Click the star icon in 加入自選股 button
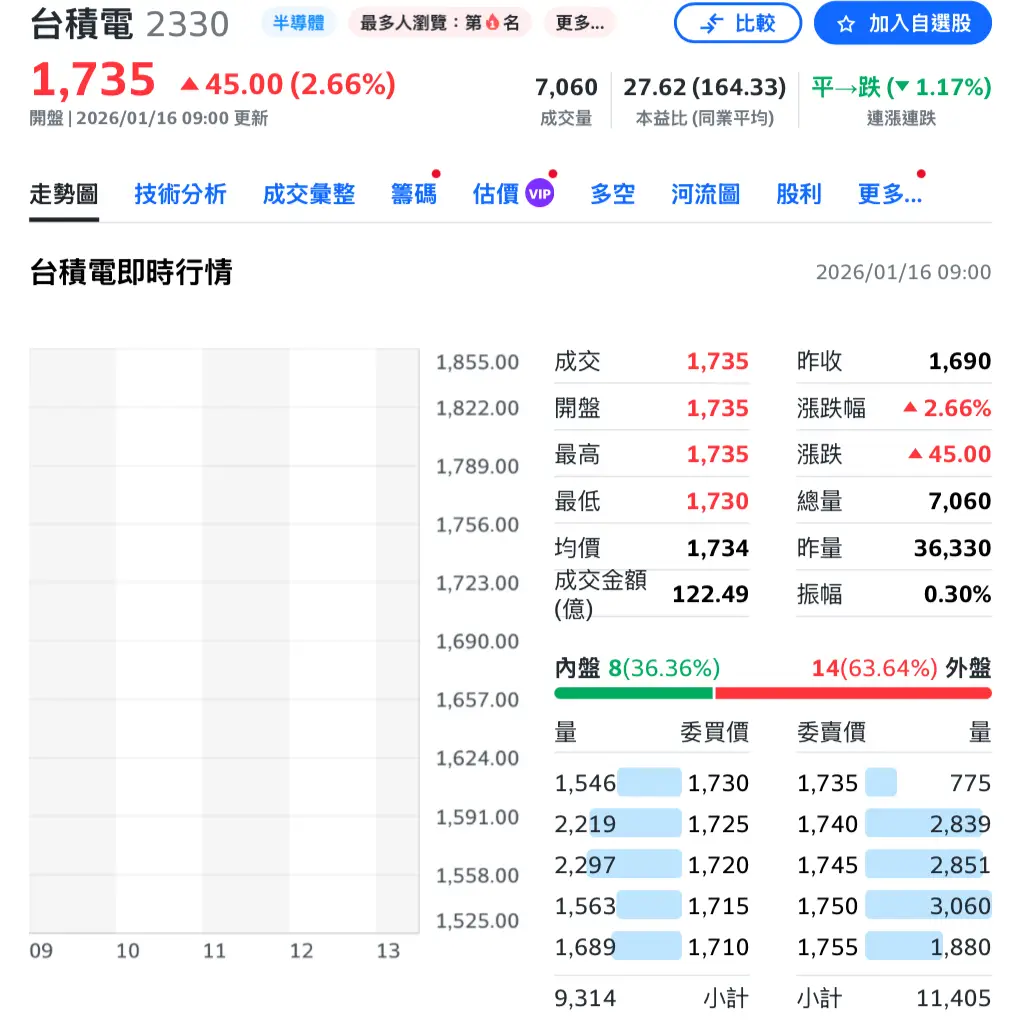Screen dimensions: 1021x1022 [x=846, y=24]
